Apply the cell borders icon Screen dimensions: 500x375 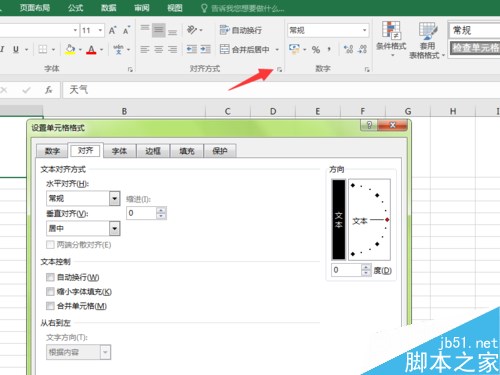(x=43, y=49)
